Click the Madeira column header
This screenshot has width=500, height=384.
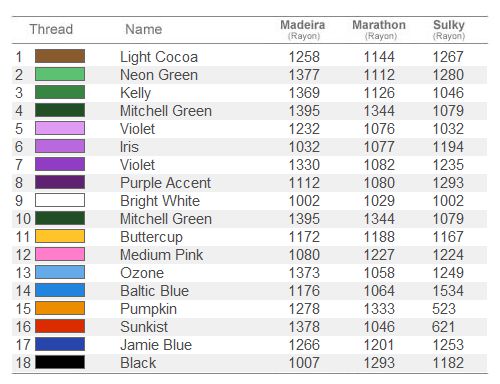pos(303,29)
